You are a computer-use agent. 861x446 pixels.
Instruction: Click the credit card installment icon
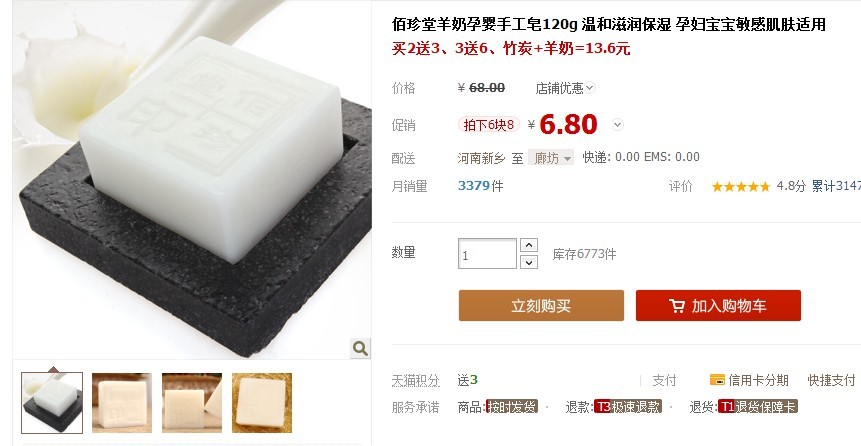717,380
